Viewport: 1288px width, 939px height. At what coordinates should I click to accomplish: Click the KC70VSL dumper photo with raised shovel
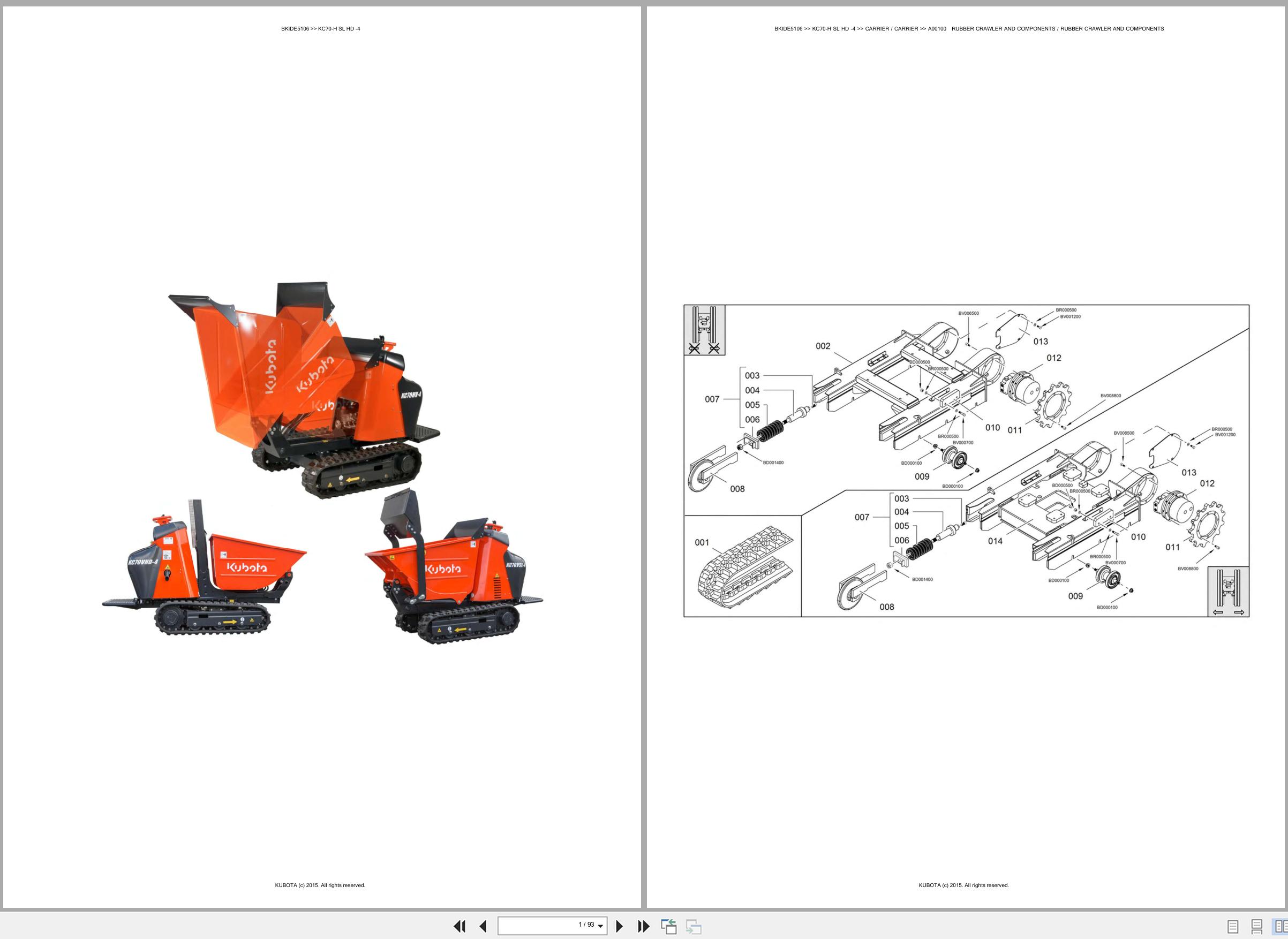[x=454, y=566]
